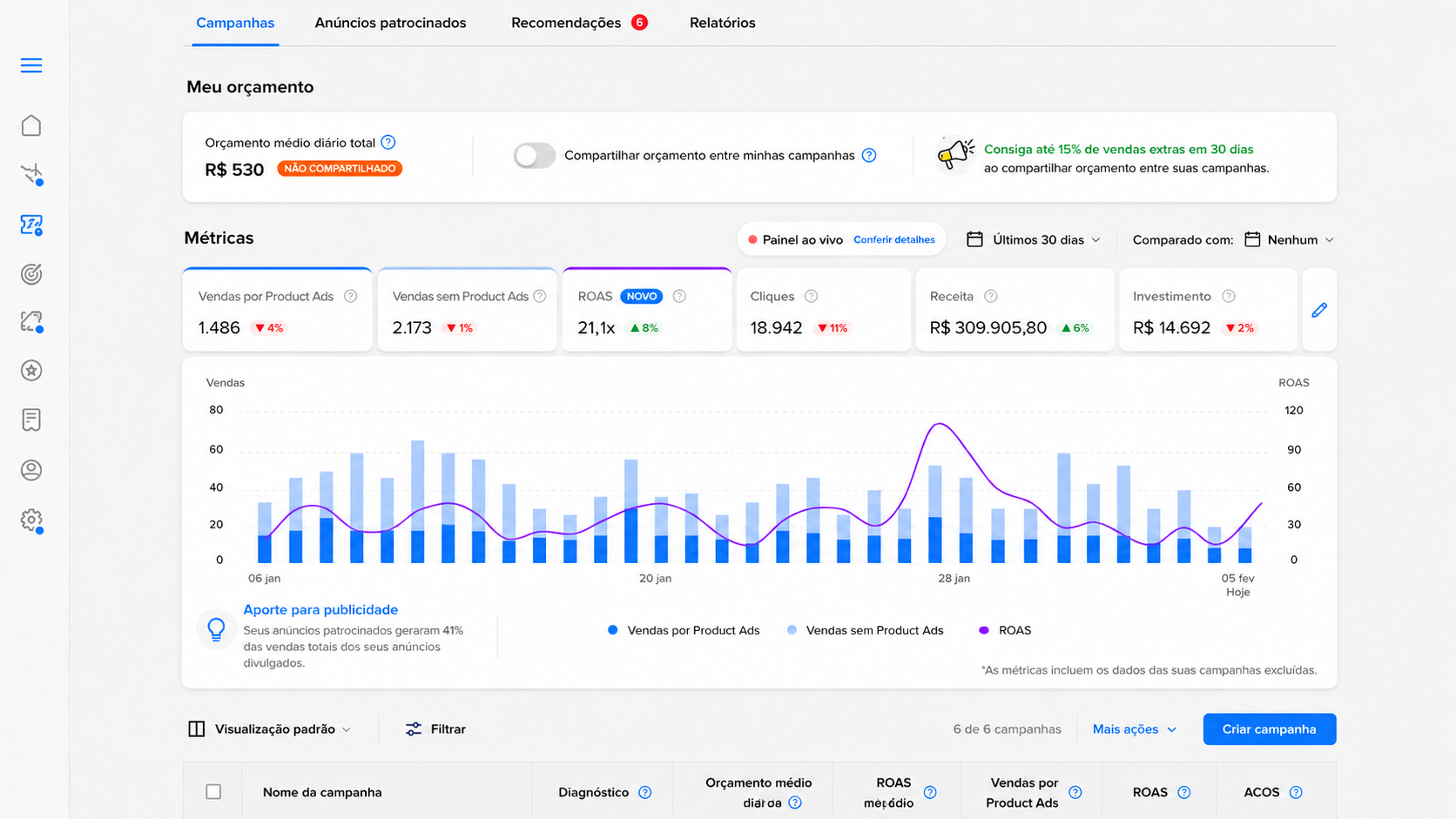Screen dimensions: 1456x819
Task: Open the user profile icon in the sidebar
Action: (31, 470)
